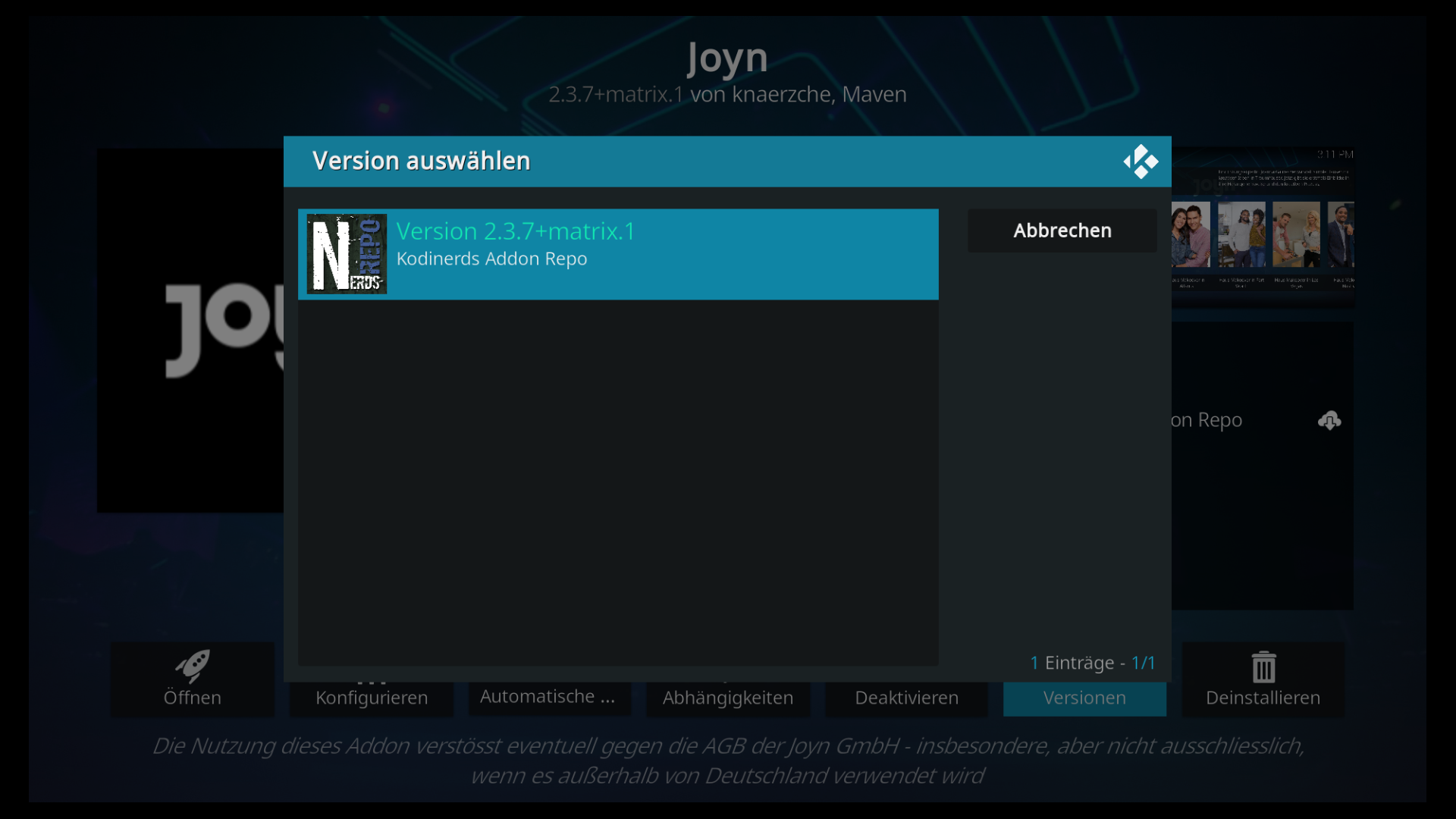Cancel with the Abbrechen button

coord(1062,231)
